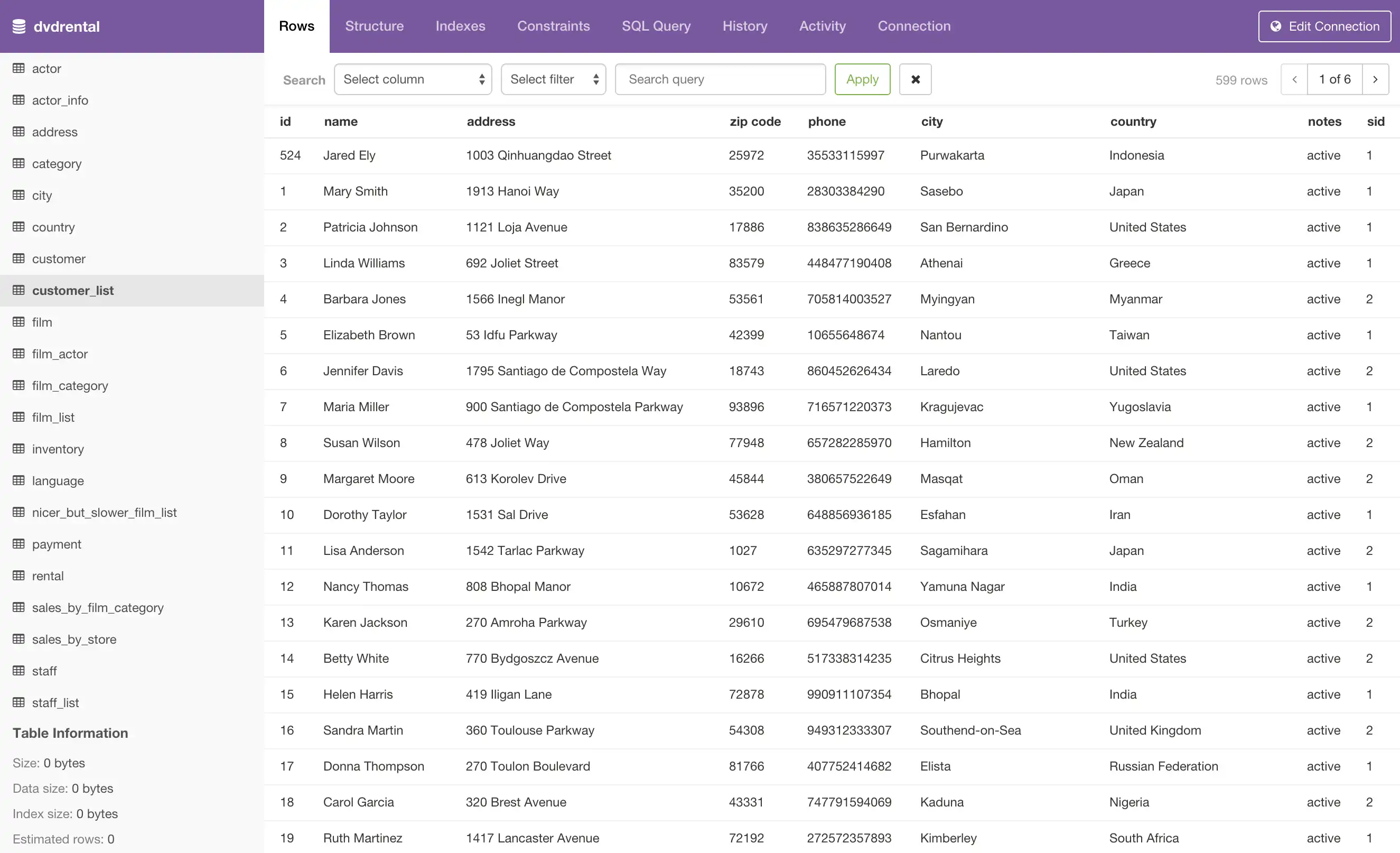This screenshot has width=1400, height=853.
Task: Click the clear search X button
Action: (914, 79)
